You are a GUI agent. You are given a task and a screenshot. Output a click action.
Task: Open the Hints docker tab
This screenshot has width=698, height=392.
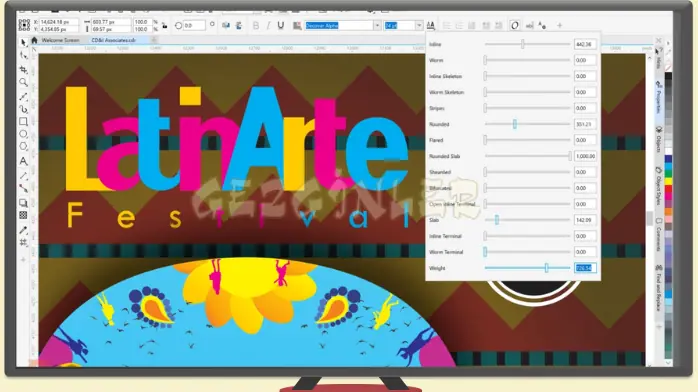(658, 58)
